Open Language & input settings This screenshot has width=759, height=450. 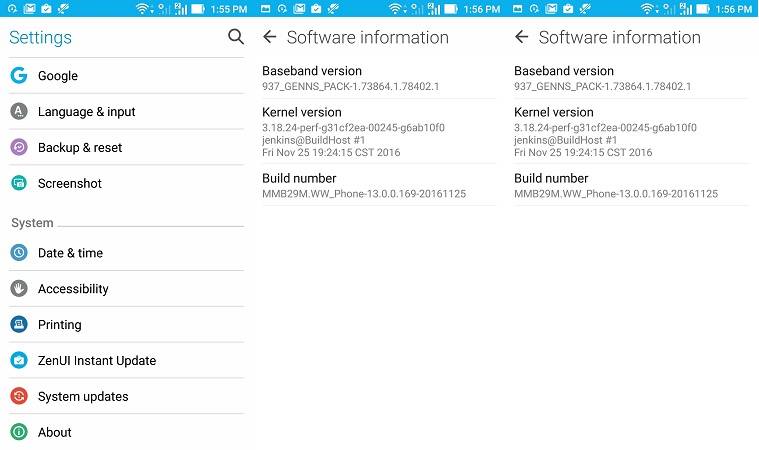[x=126, y=111]
